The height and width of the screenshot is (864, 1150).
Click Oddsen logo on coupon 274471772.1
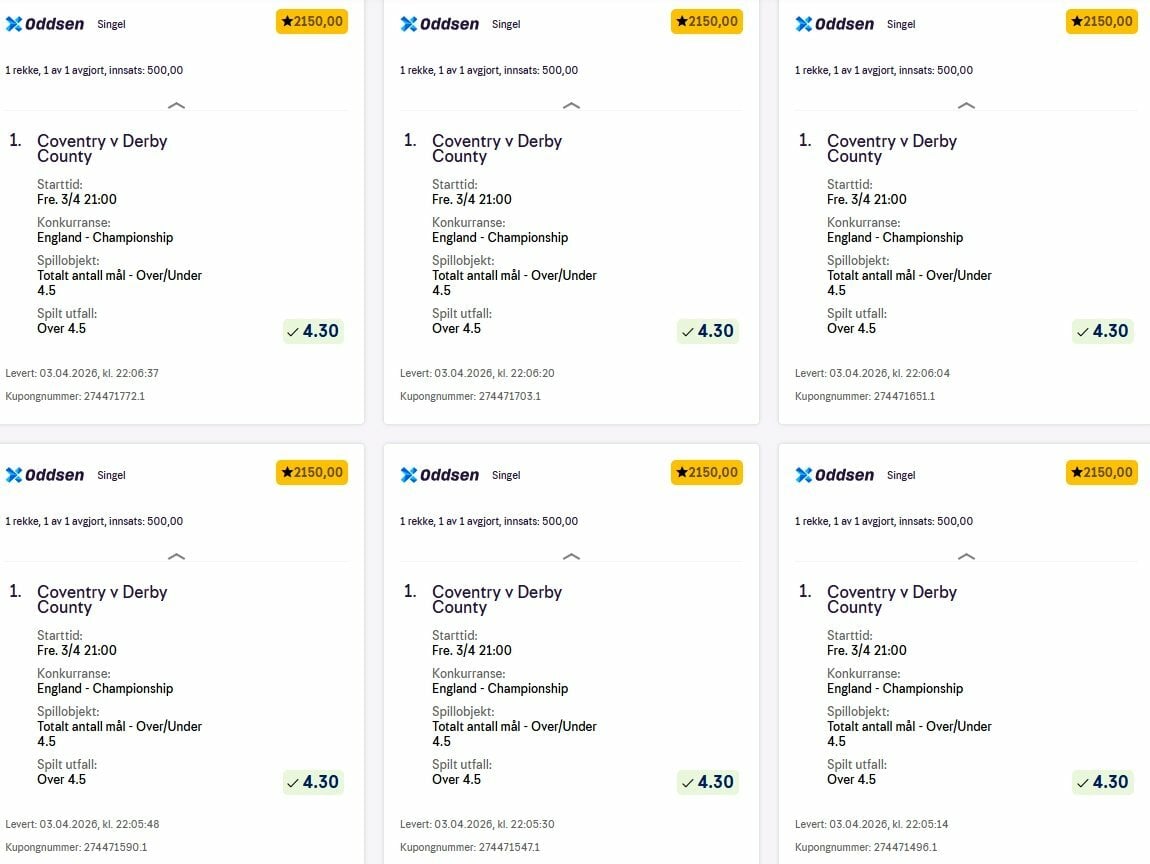pyautogui.click(x=45, y=24)
